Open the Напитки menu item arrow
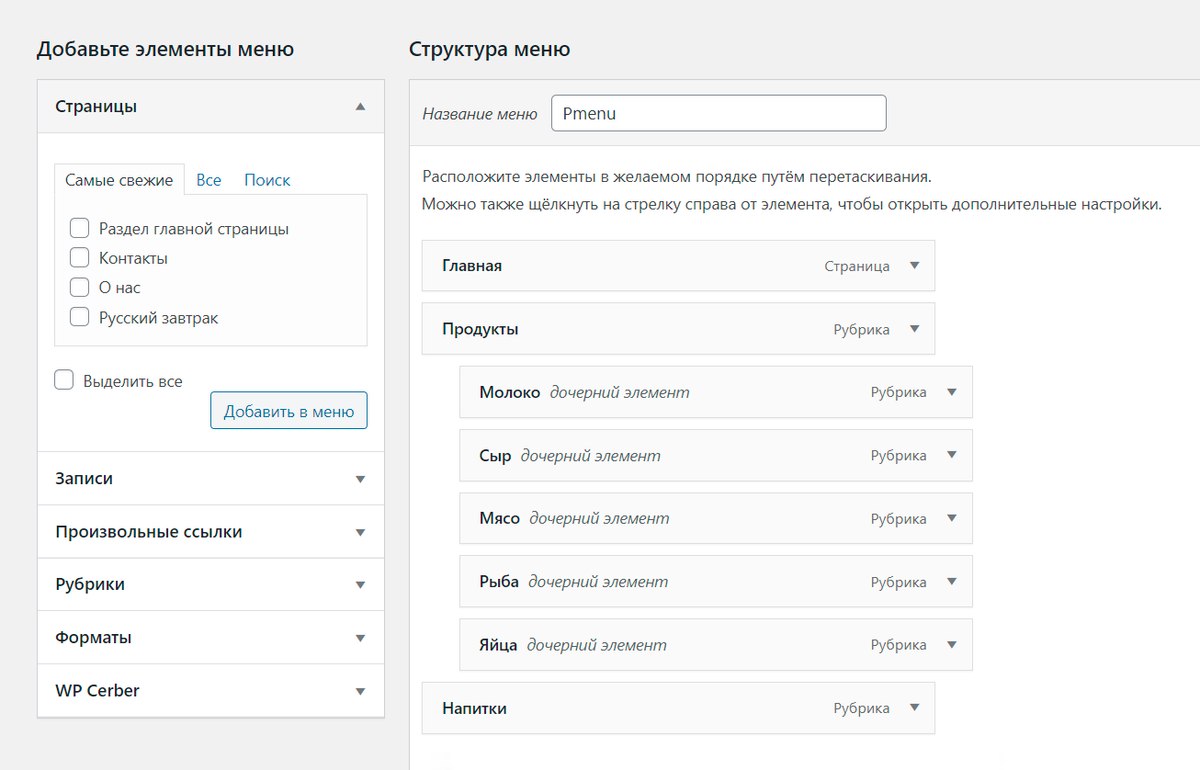The height and width of the screenshot is (770, 1200). coord(914,708)
